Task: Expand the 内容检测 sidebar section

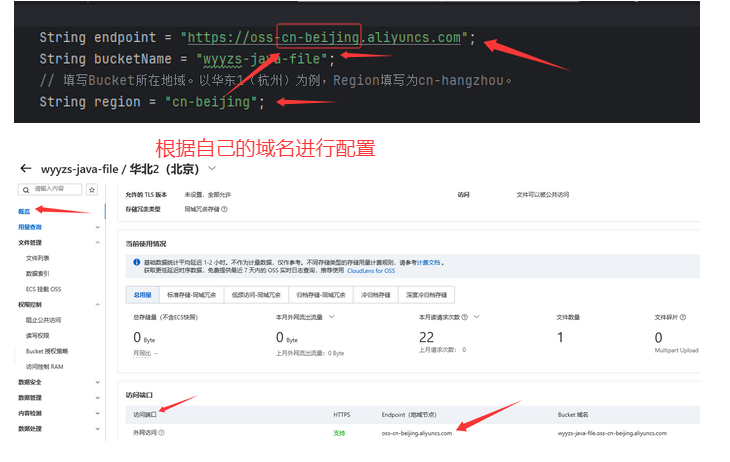Action: [98, 413]
